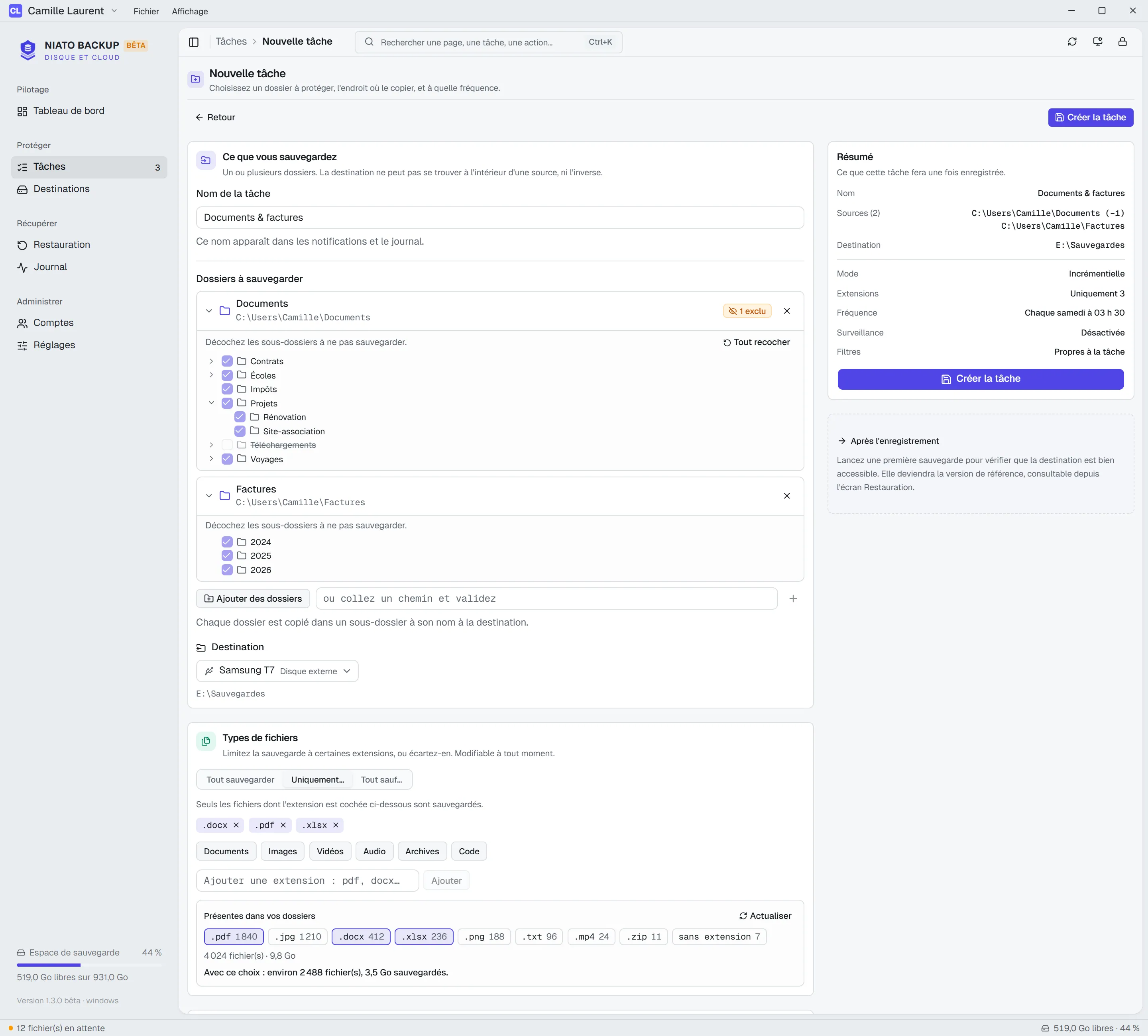Uncheck the Impôts subfolder
Viewport: 1148px width, 1036px height.
click(227, 389)
